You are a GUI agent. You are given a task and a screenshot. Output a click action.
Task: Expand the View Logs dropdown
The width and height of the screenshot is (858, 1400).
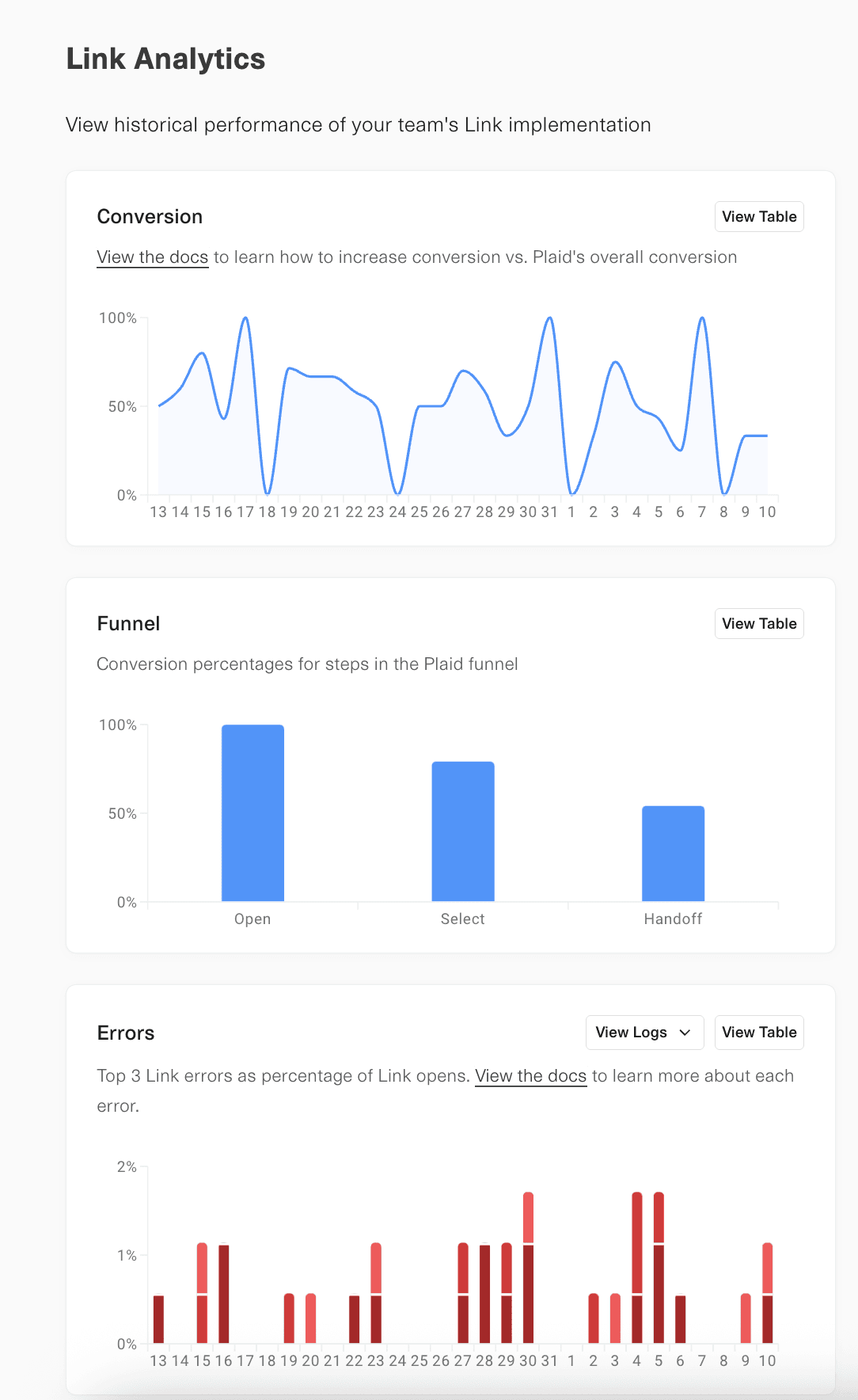click(x=644, y=1032)
